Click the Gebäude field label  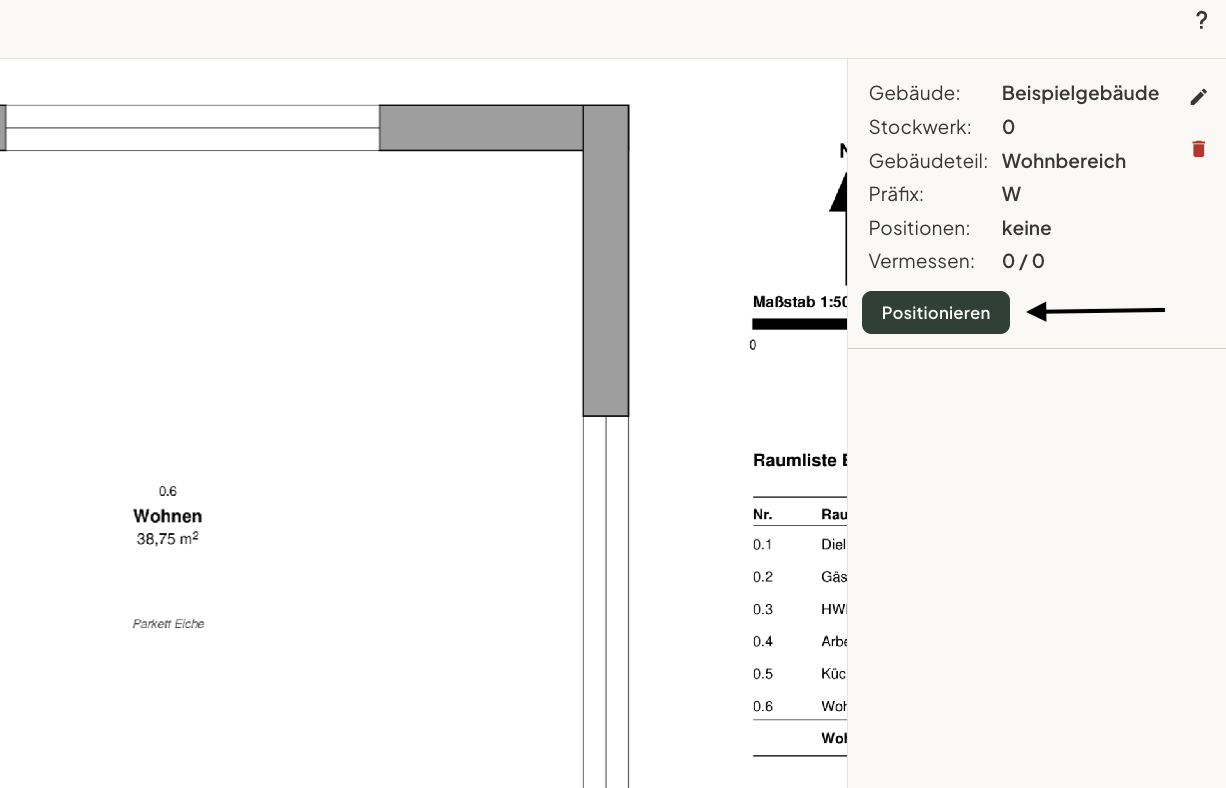click(x=914, y=93)
